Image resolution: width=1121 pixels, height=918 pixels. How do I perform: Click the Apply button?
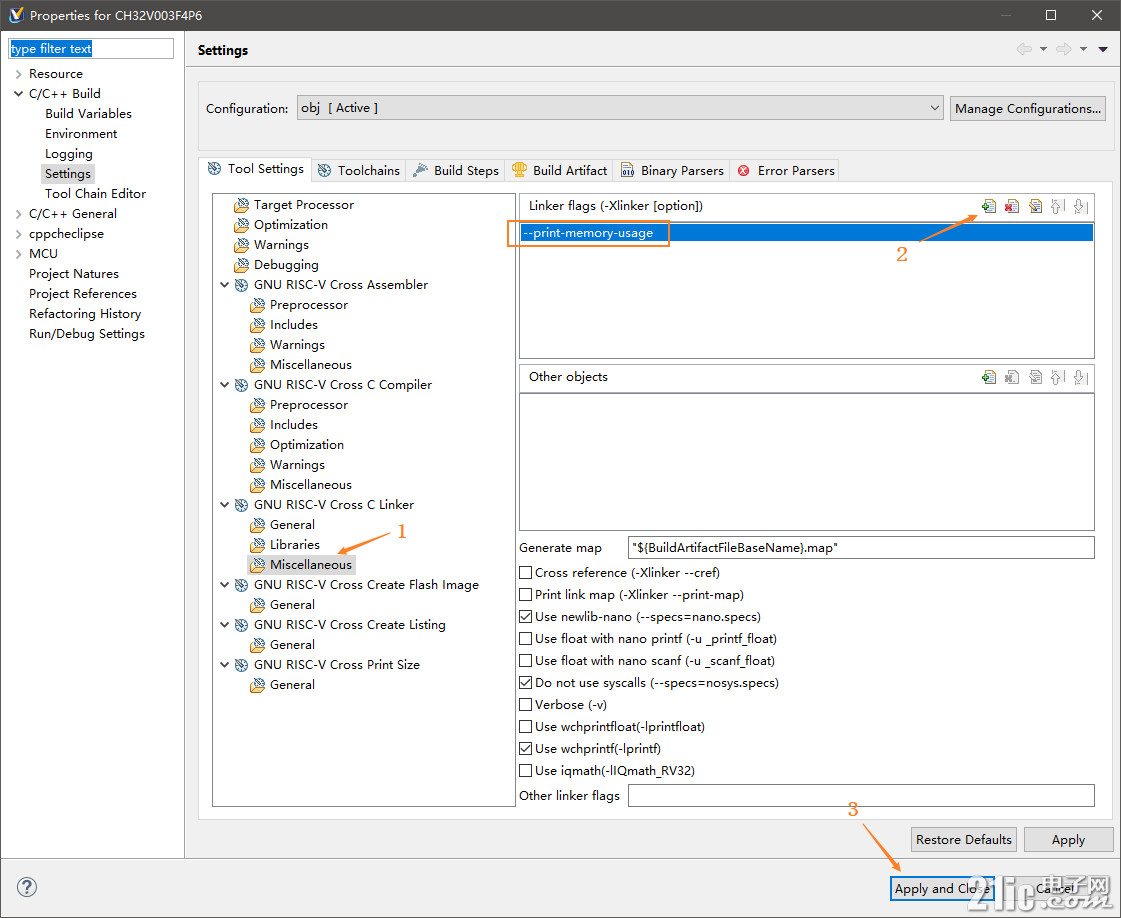point(1068,839)
